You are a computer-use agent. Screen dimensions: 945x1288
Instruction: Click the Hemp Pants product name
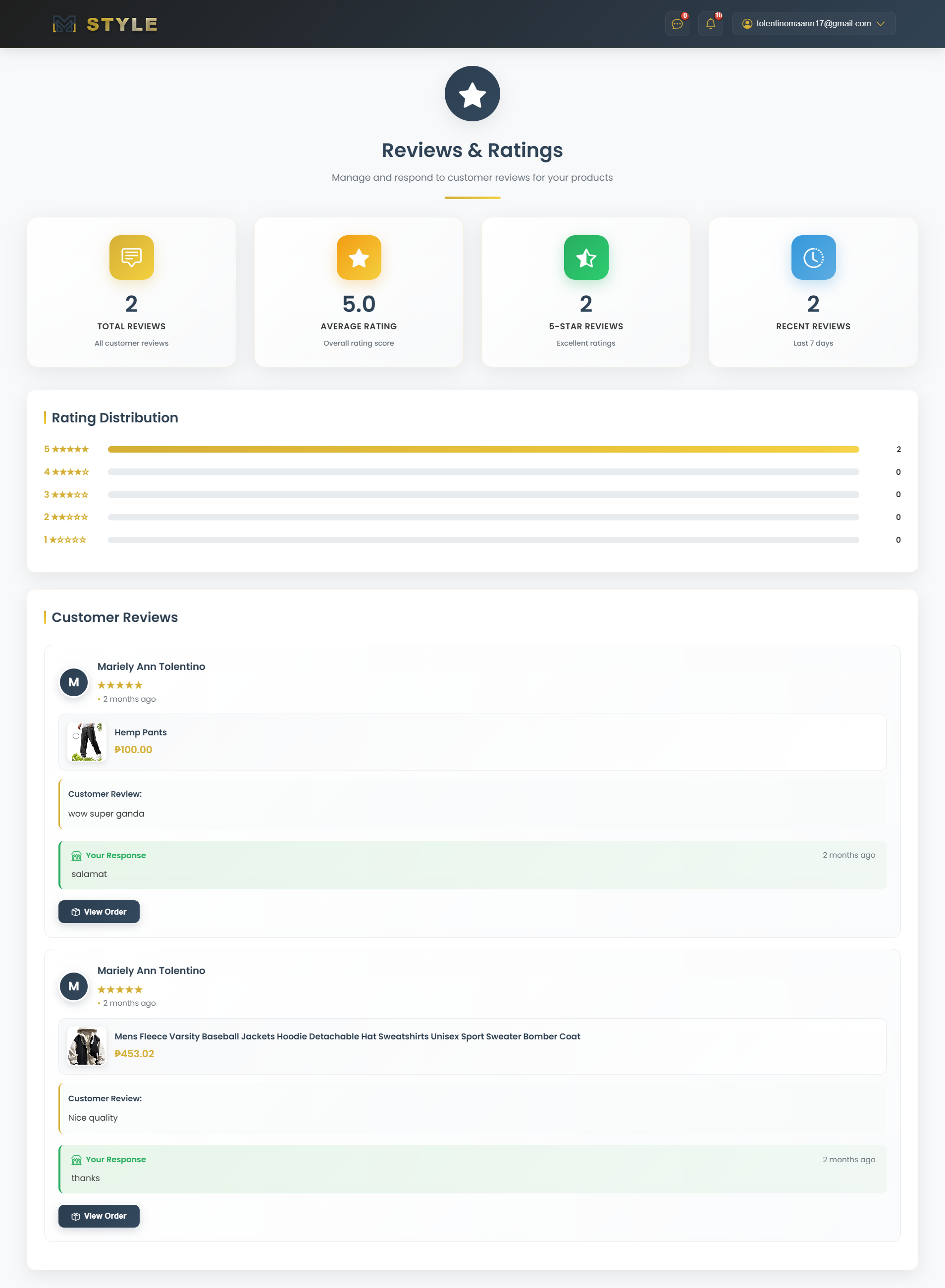point(141,732)
